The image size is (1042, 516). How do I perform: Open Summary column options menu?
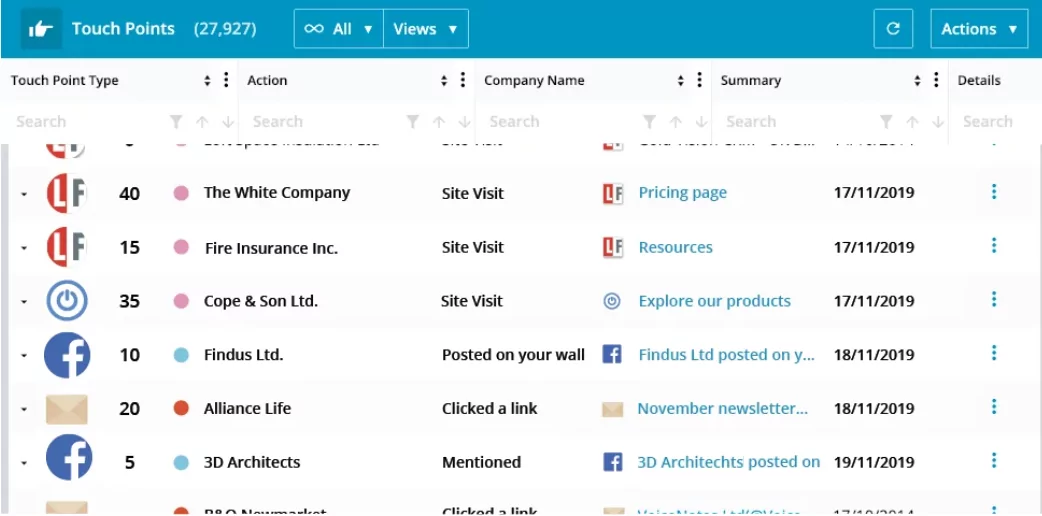click(x=936, y=80)
